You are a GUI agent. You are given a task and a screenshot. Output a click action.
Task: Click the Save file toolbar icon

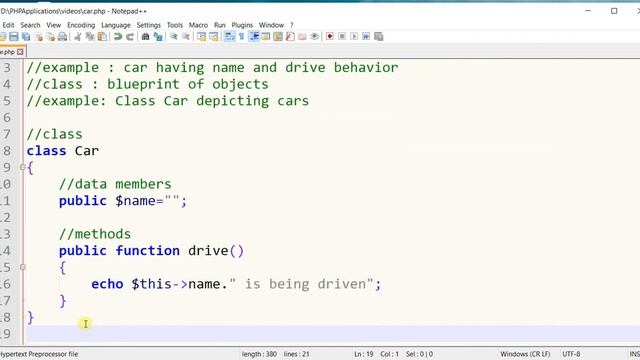(14, 37)
